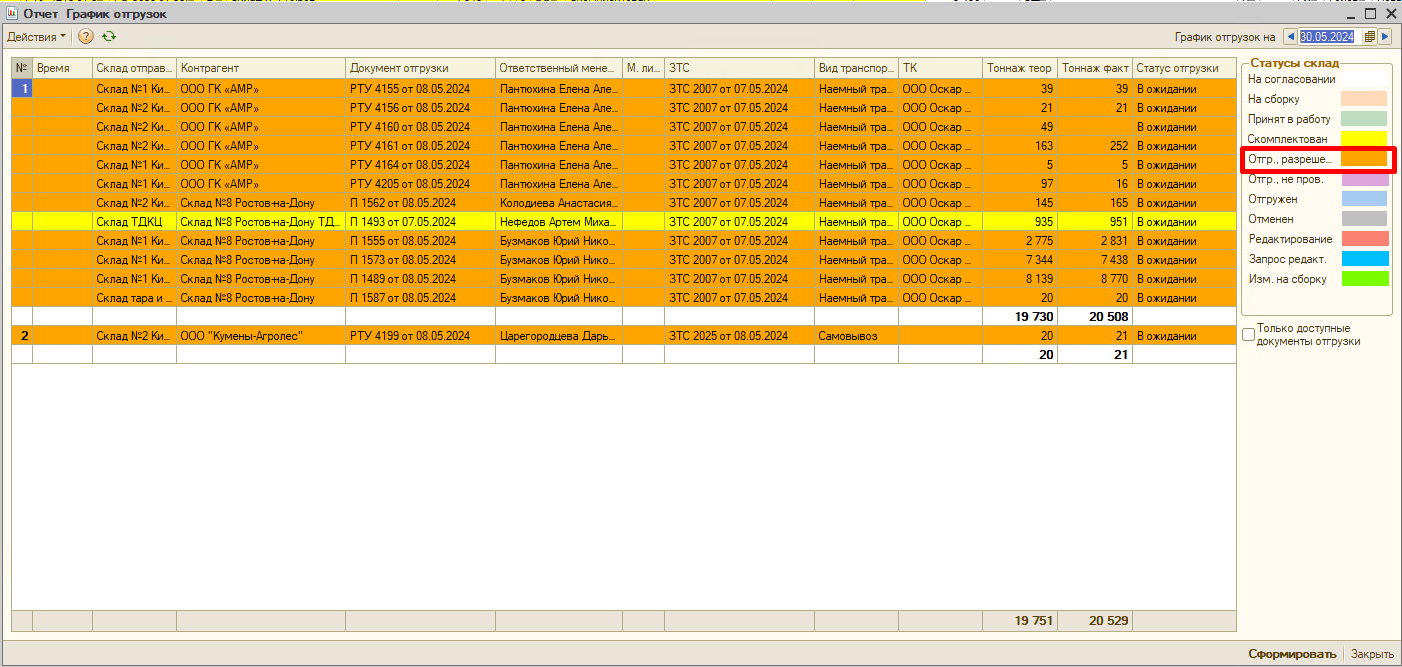This screenshot has width=1402, height=667.
Task: Click the На сборку peach color swatch
Action: (1364, 99)
